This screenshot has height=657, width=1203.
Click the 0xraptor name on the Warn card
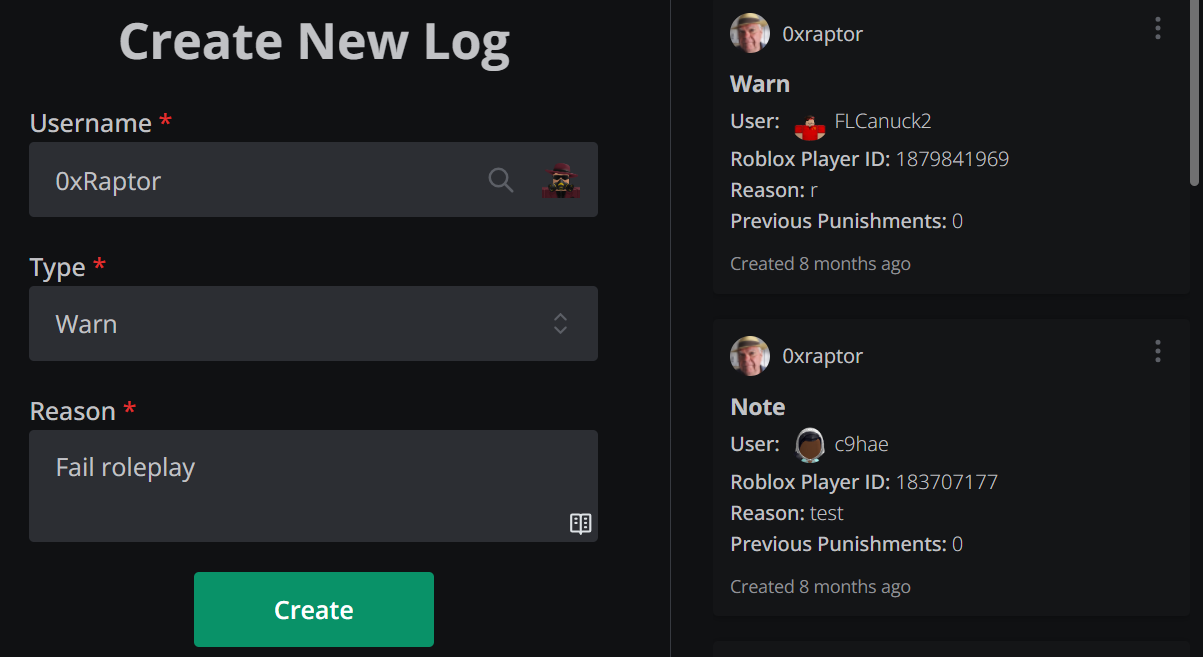[822, 32]
